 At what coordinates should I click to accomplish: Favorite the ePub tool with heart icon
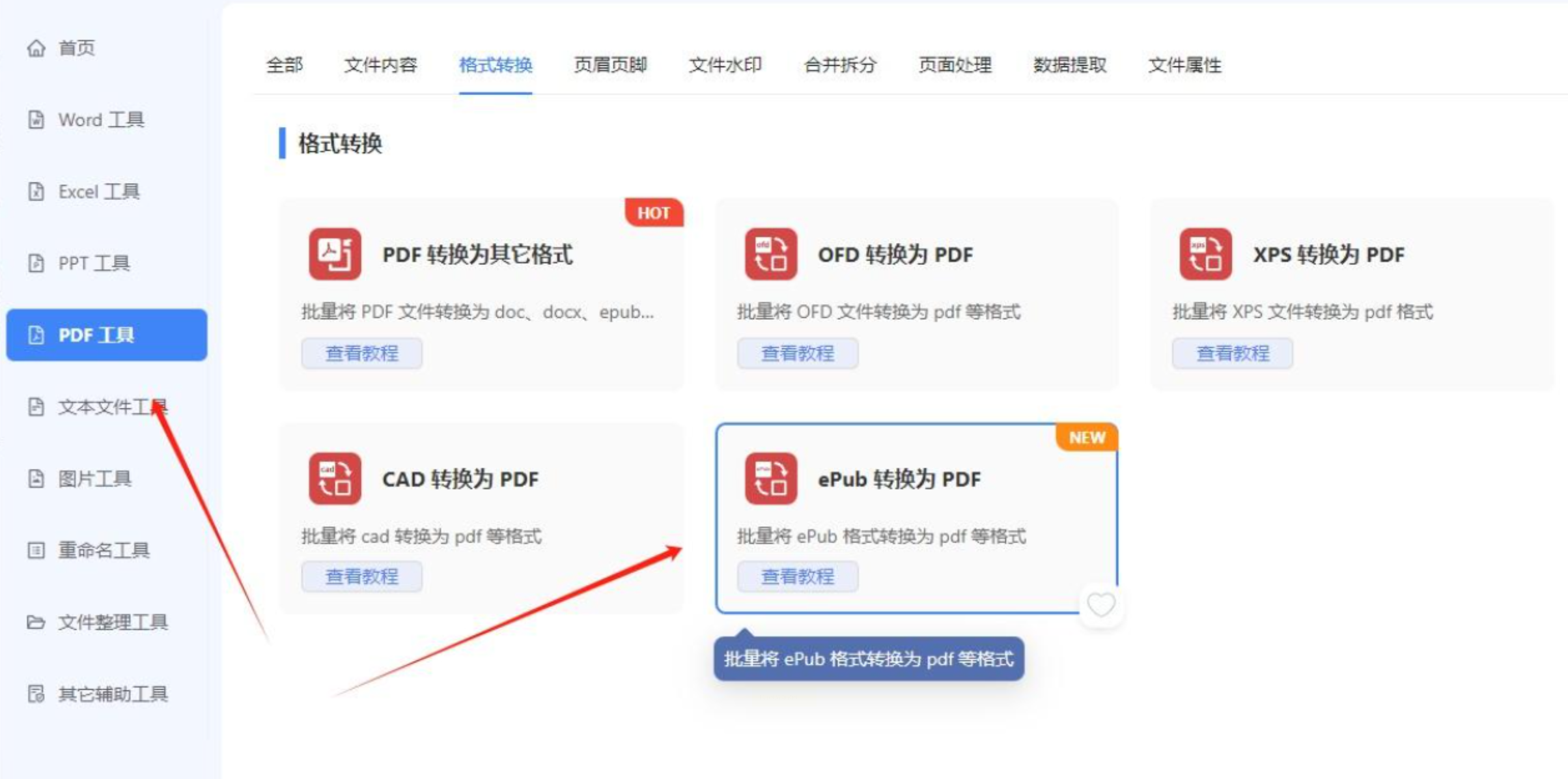(x=1101, y=605)
